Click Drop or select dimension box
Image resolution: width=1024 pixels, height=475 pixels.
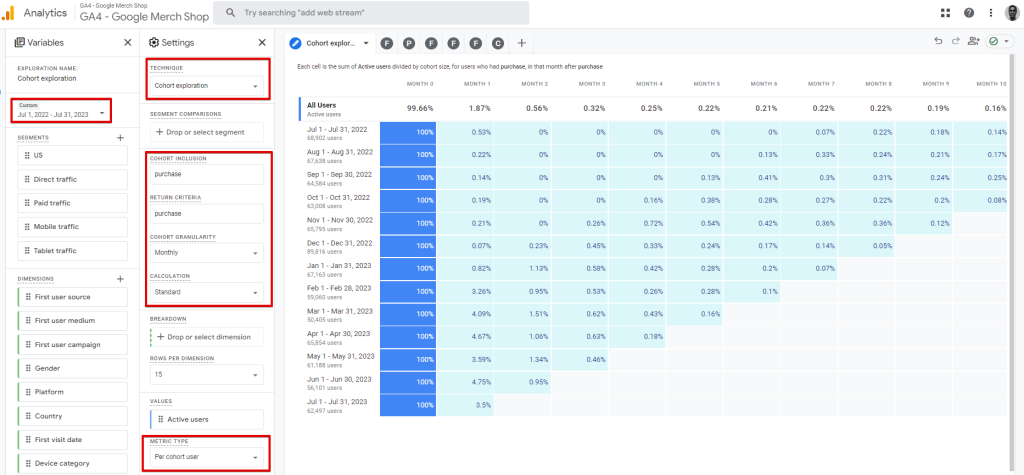click(206, 337)
